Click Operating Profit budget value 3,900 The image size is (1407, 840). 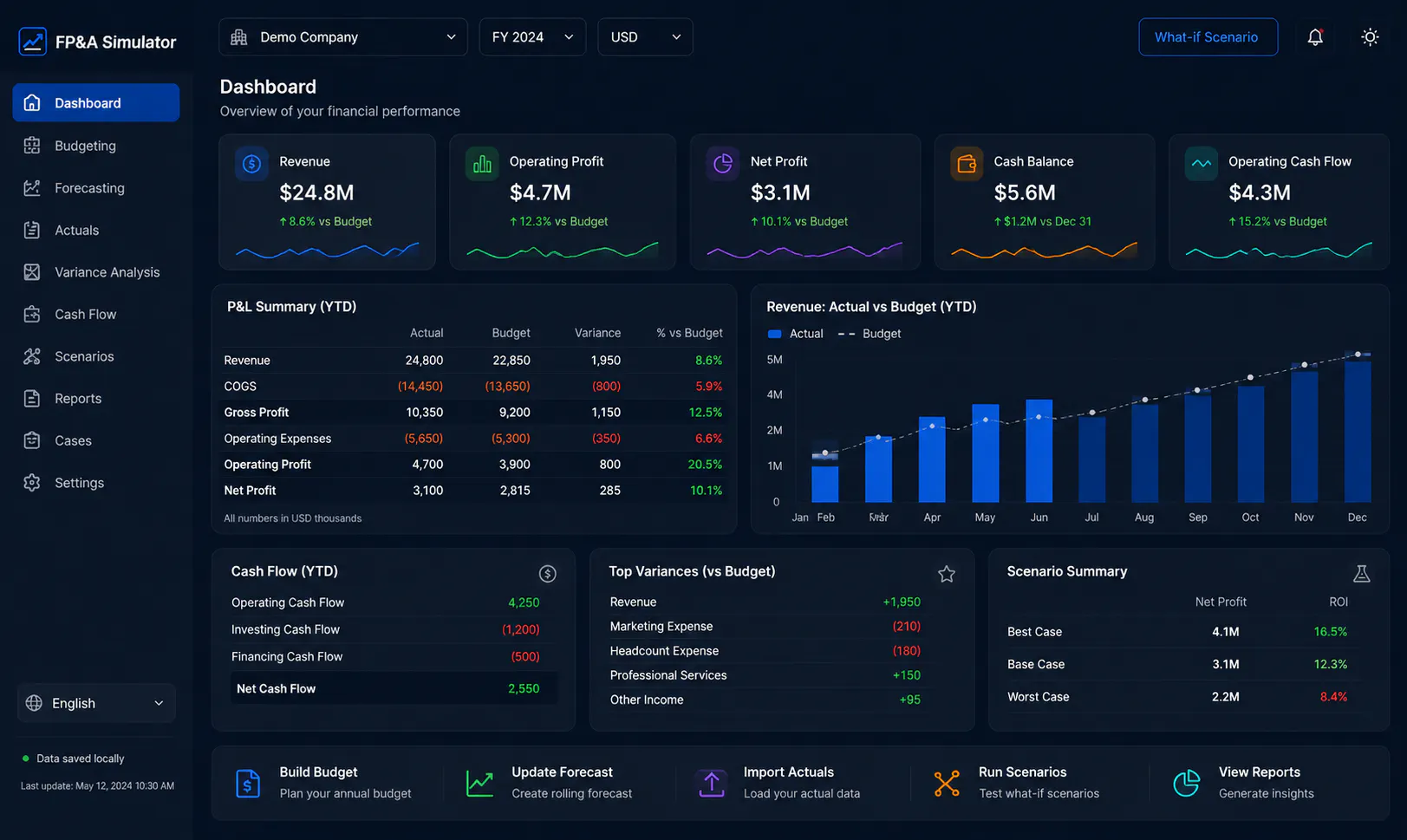click(515, 465)
